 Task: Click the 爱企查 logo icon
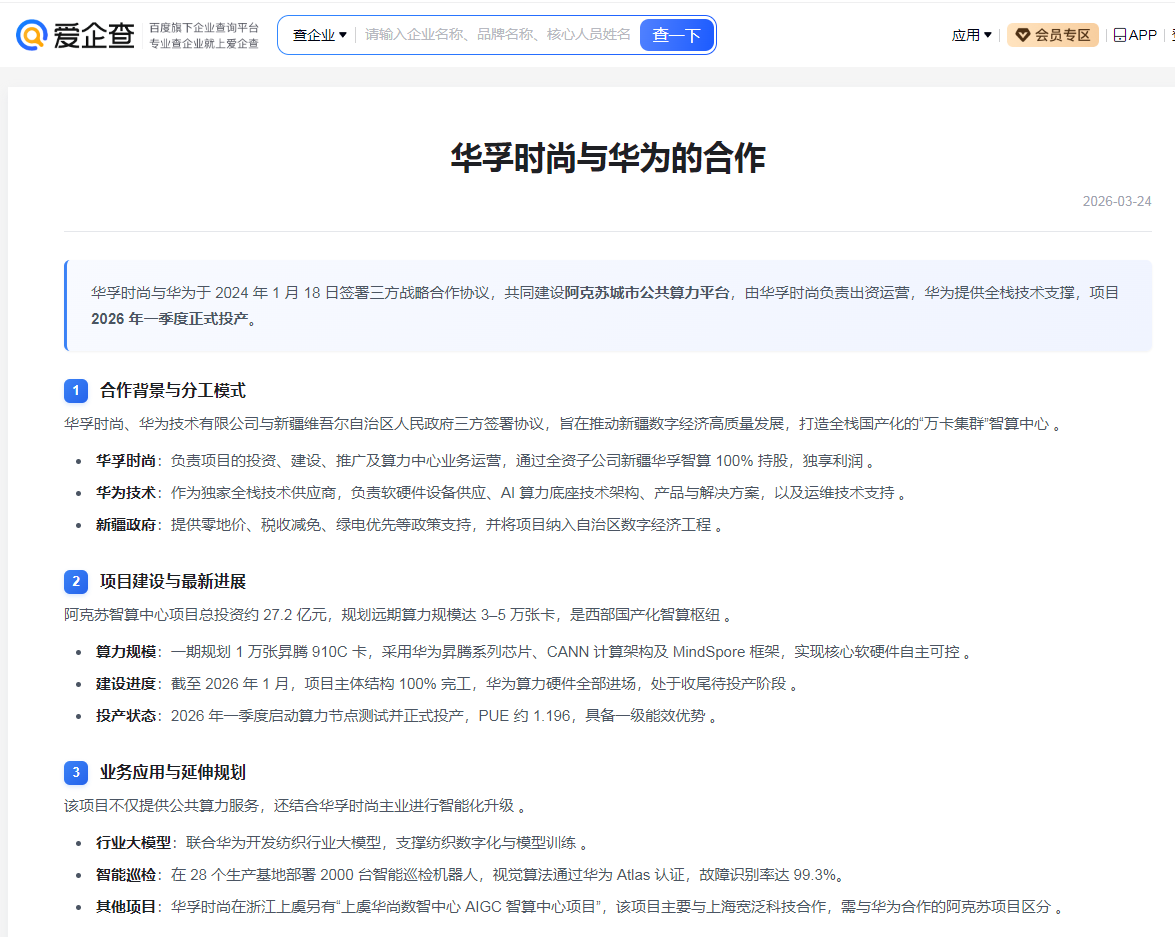(32, 34)
